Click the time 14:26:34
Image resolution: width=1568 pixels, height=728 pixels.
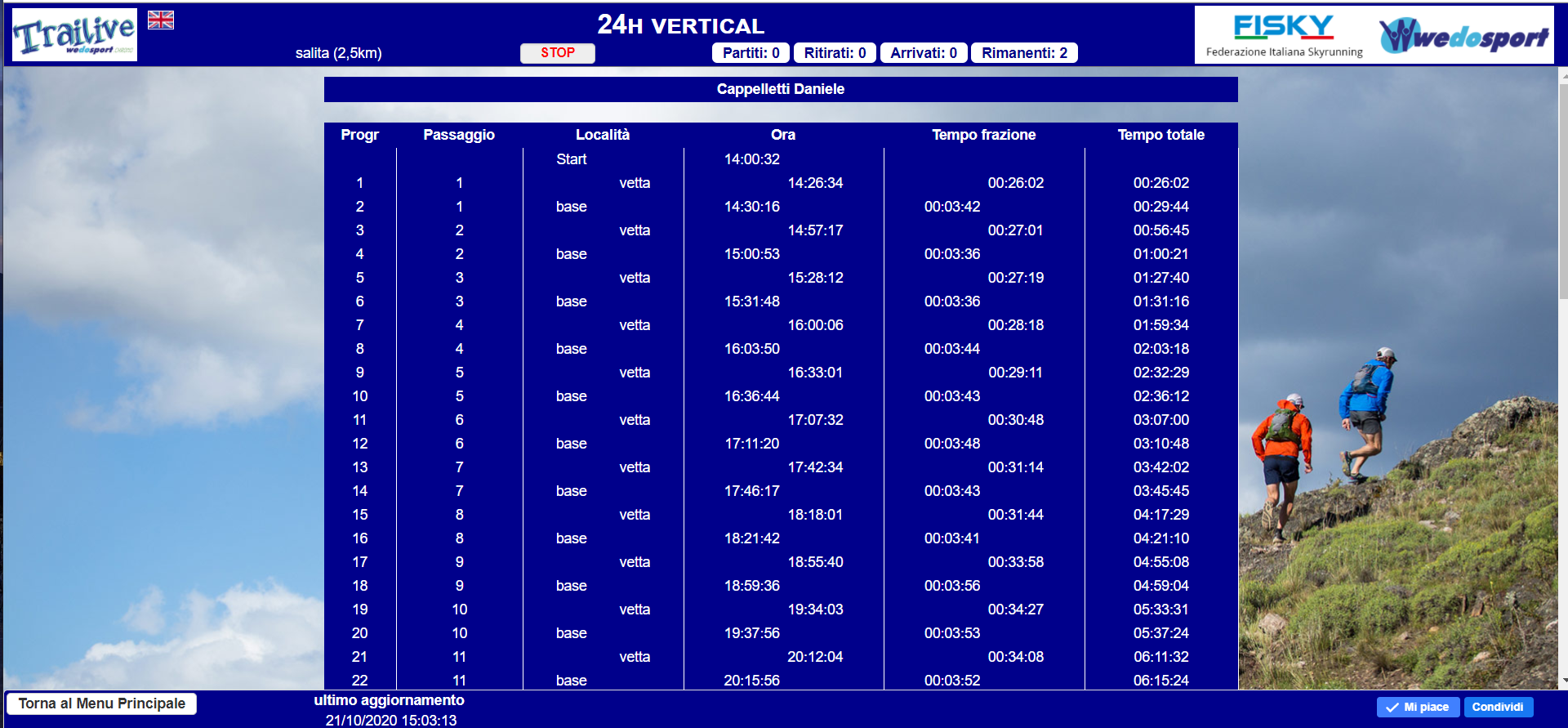[x=815, y=183]
